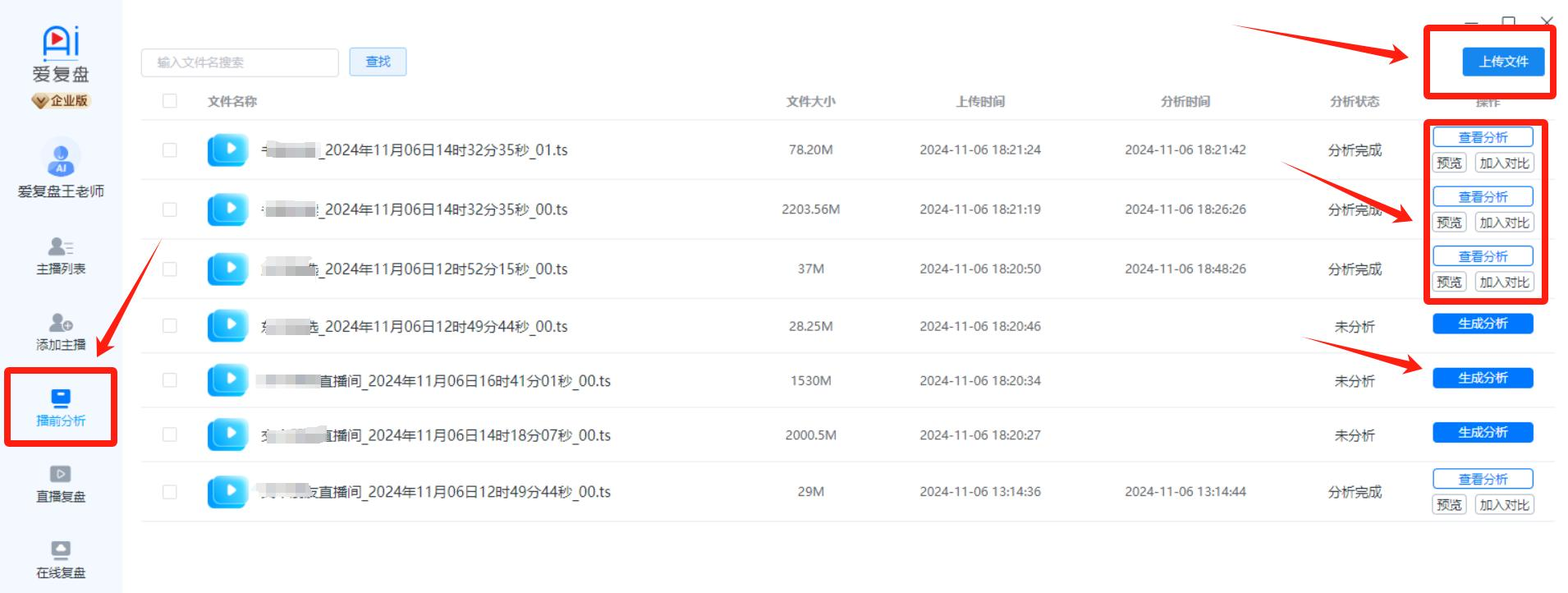Click the 爱复盘 logo icon at top

tap(61, 44)
